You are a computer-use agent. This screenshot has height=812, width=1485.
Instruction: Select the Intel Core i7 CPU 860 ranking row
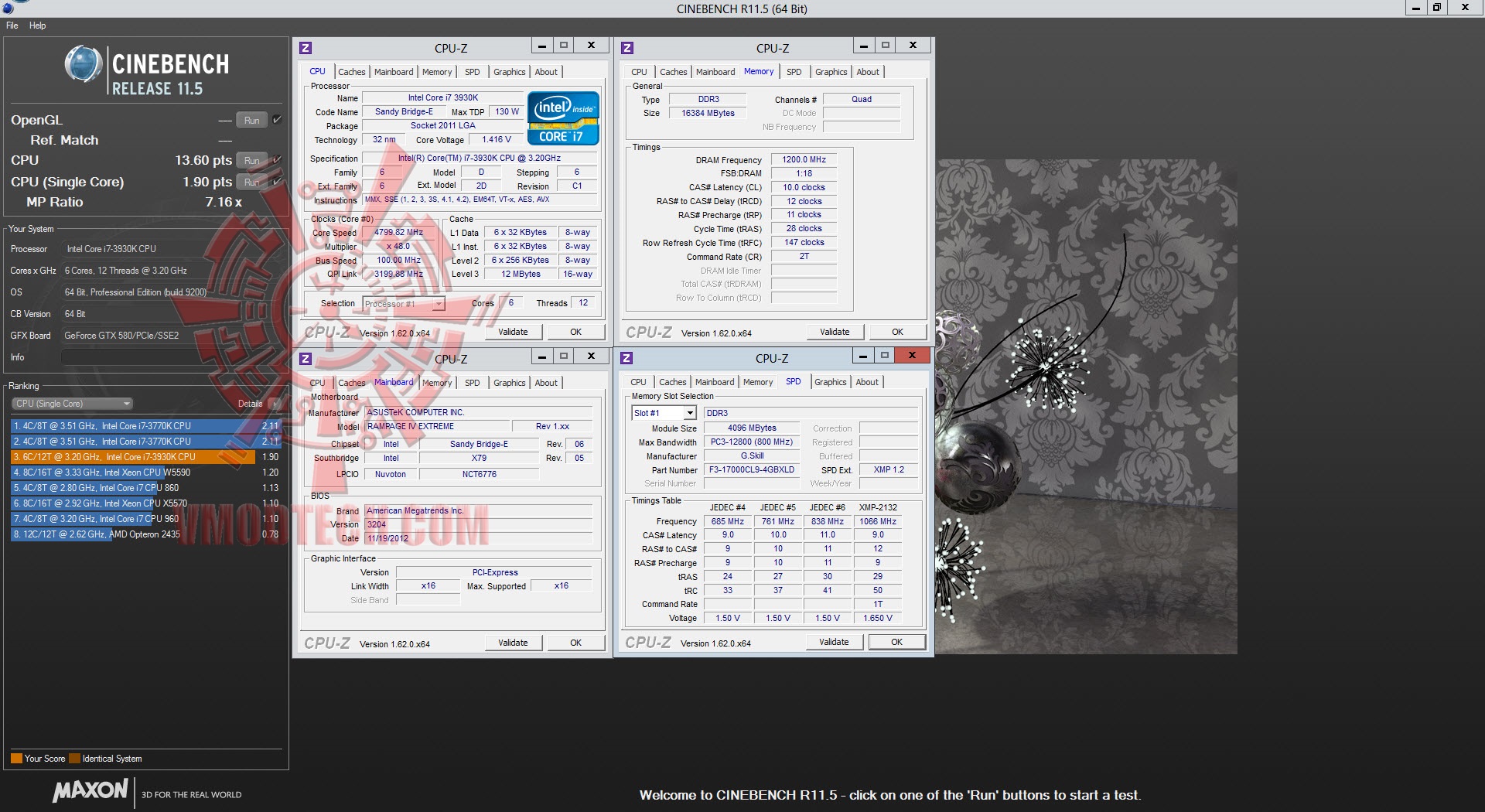(145, 488)
